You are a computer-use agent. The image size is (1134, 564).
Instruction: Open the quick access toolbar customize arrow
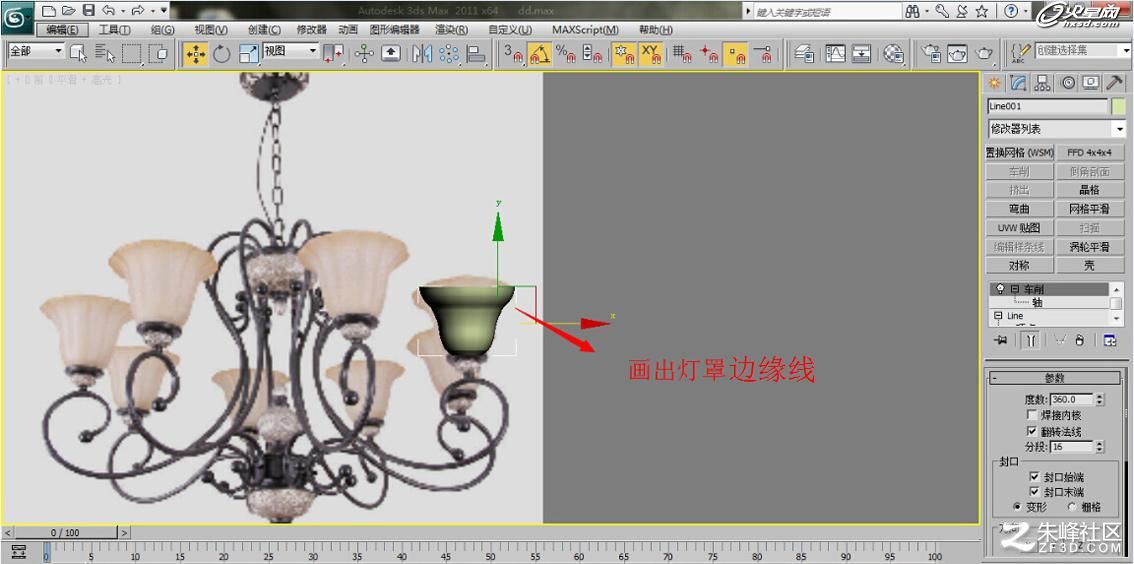click(x=163, y=11)
